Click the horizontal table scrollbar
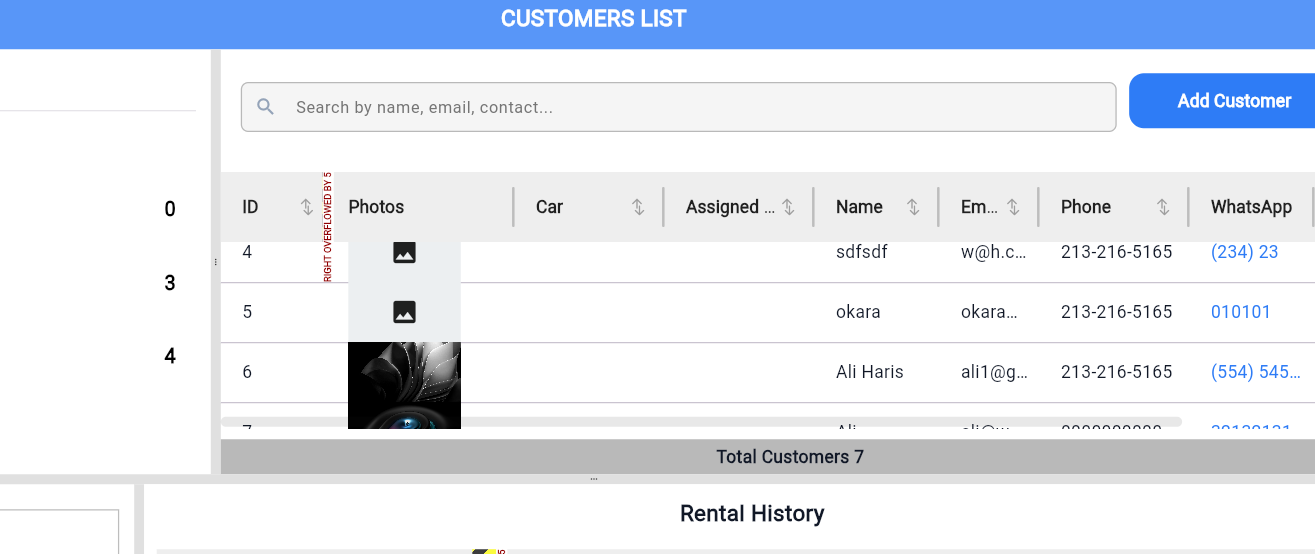 (700, 422)
